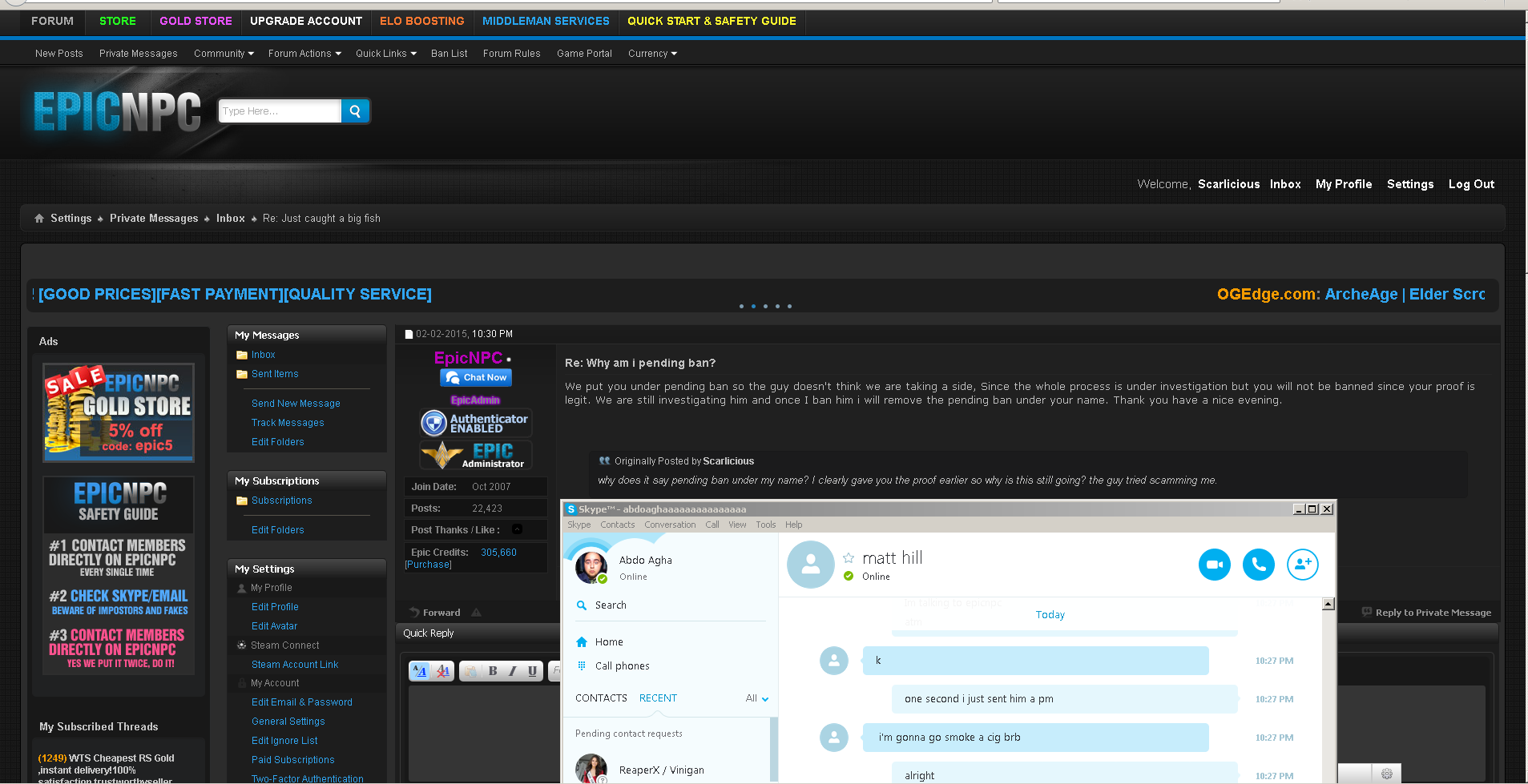The image size is (1528, 784).
Task: Open the Call menu in Skype menu bar
Action: (x=712, y=525)
